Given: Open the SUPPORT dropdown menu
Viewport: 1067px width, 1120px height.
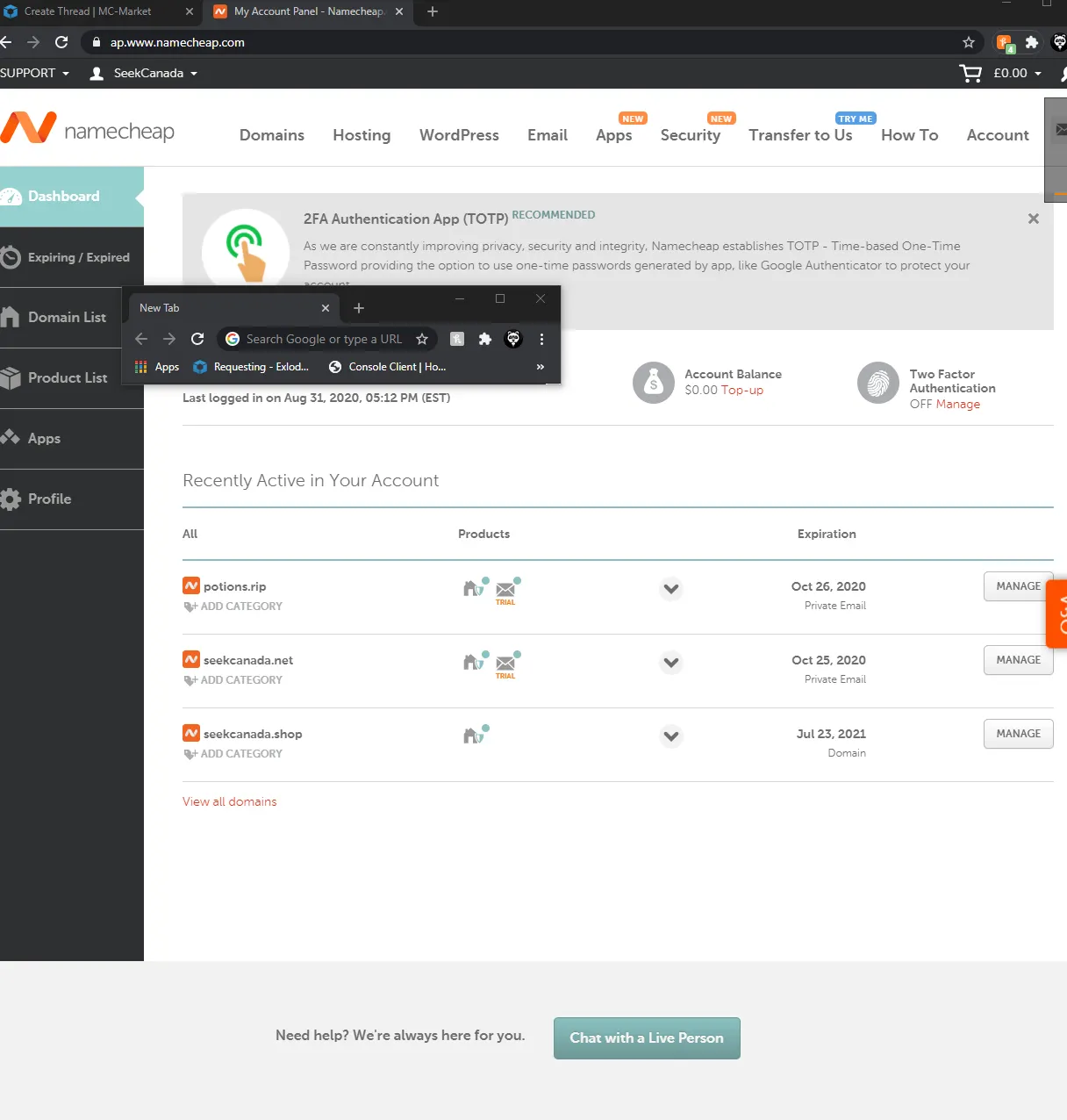Looking at the screenshot, I should pos(34,74).
